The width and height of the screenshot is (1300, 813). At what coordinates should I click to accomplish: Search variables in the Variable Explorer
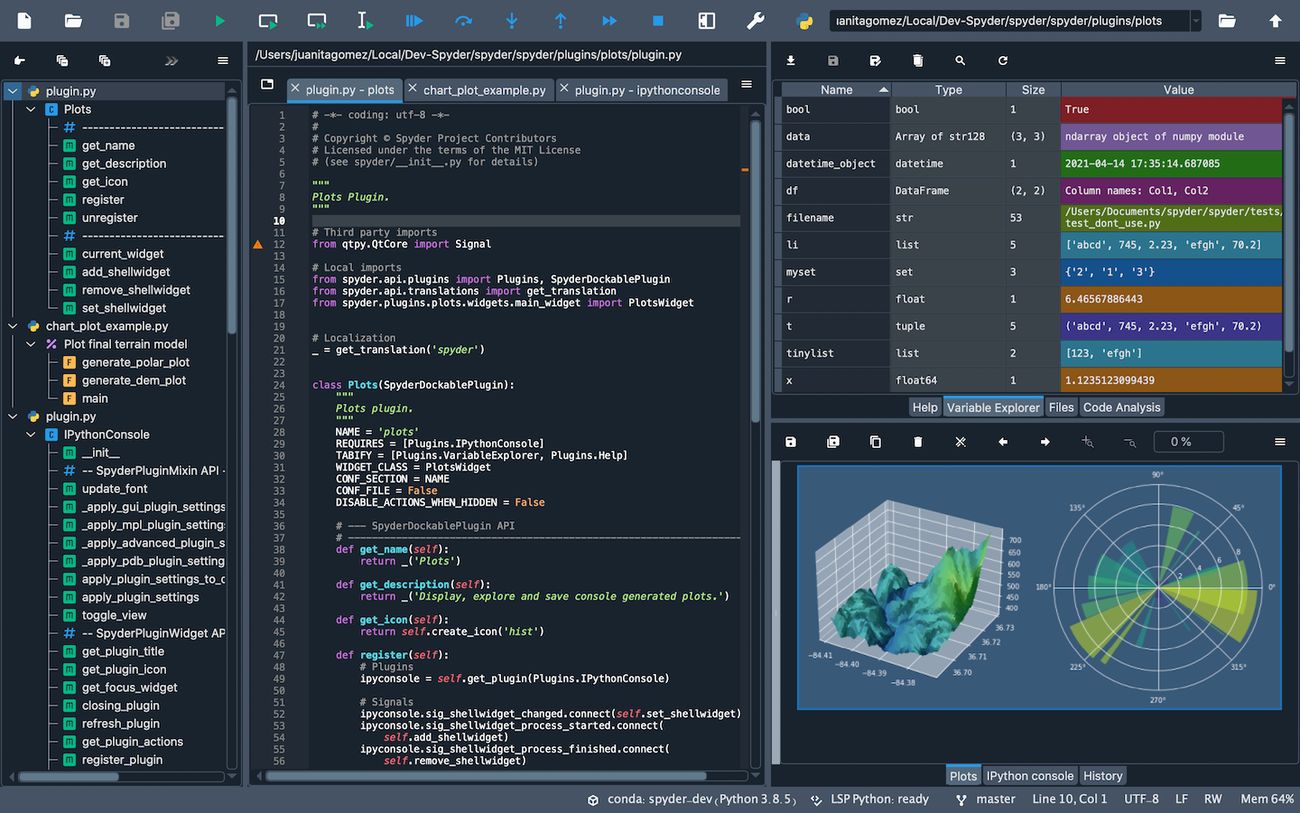pos(959,61)
